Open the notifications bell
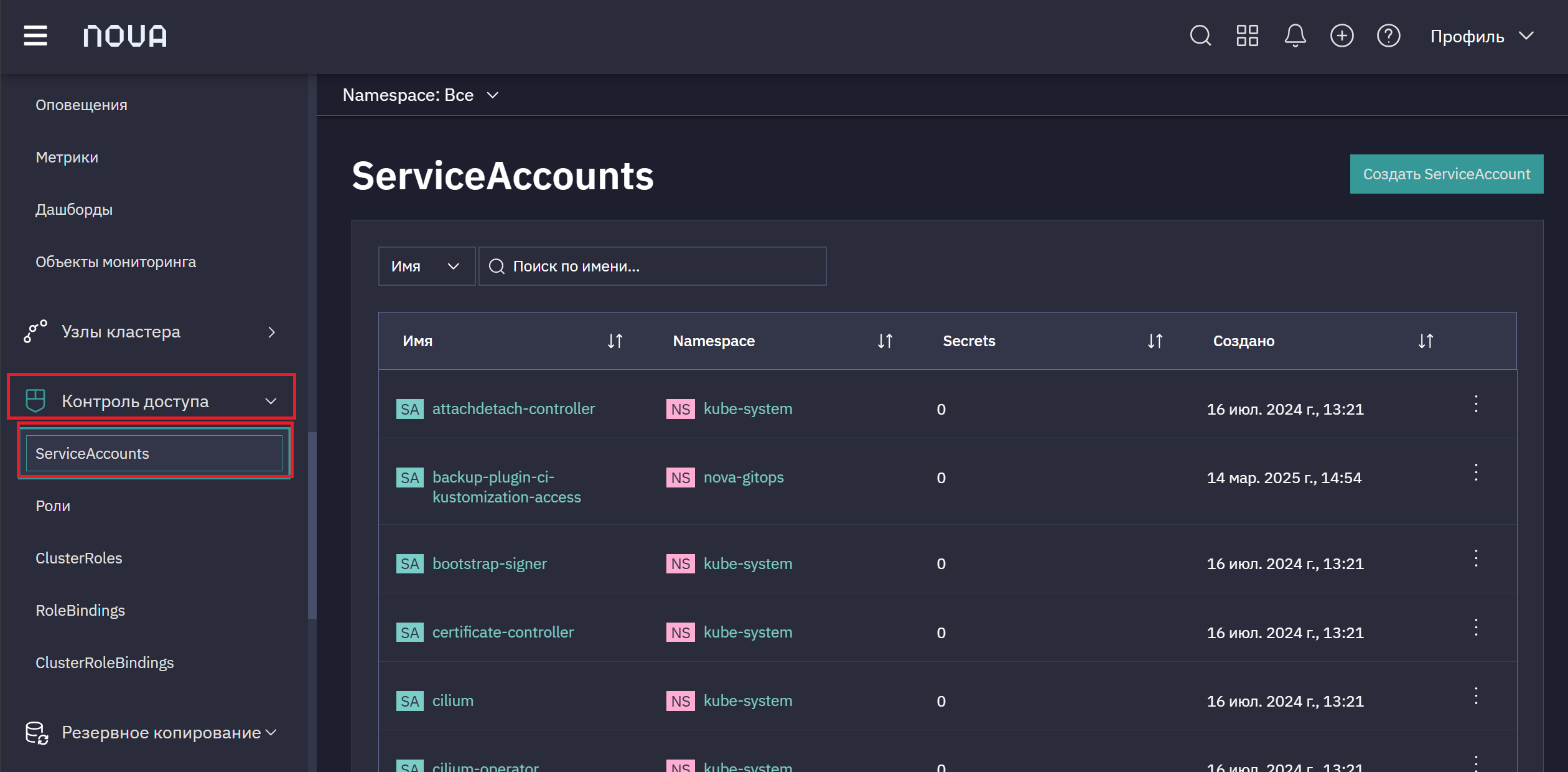This screenshot has width=1568, height=772. pos(1295,35)
